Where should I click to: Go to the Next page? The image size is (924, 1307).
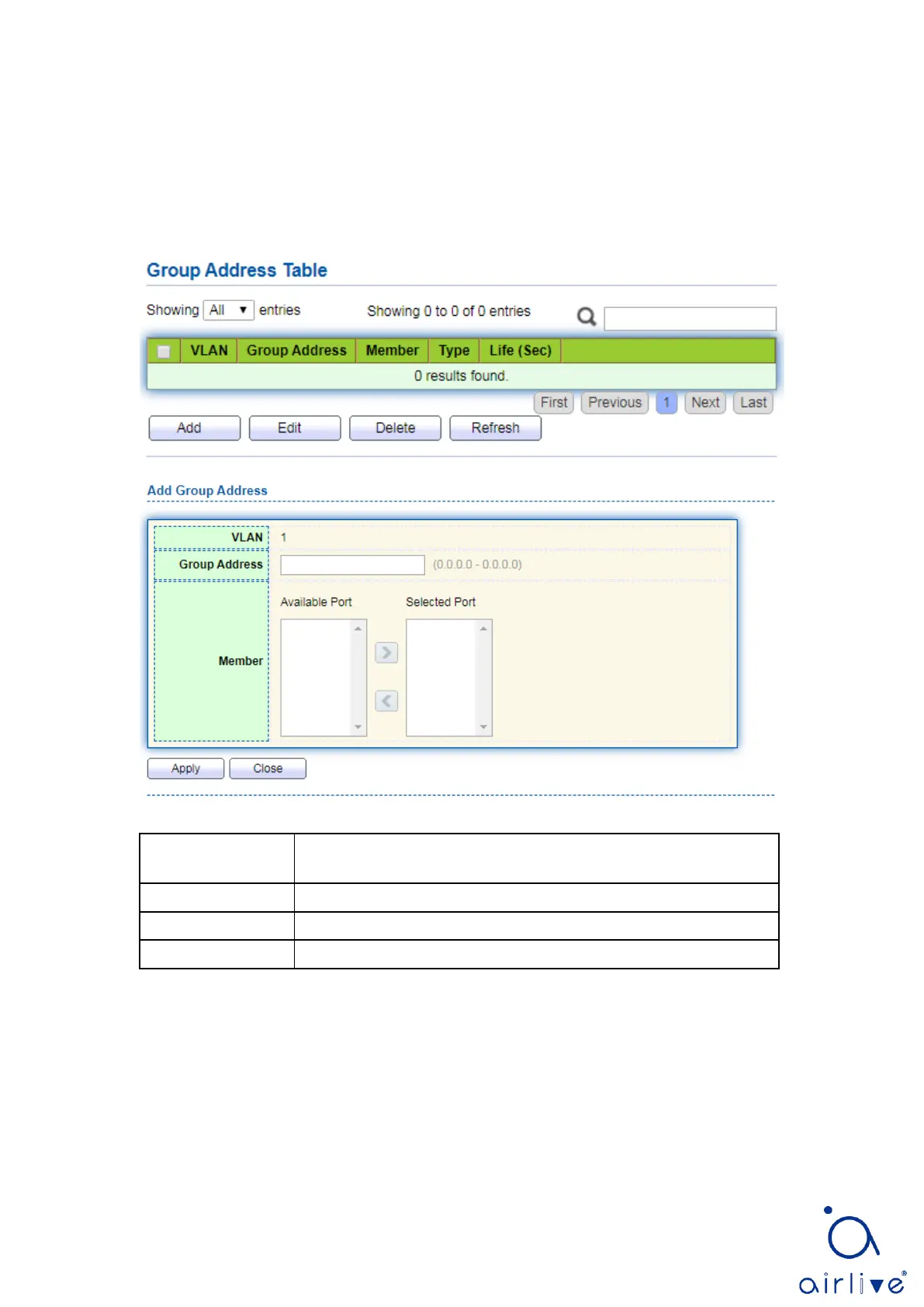coord(705,403)
